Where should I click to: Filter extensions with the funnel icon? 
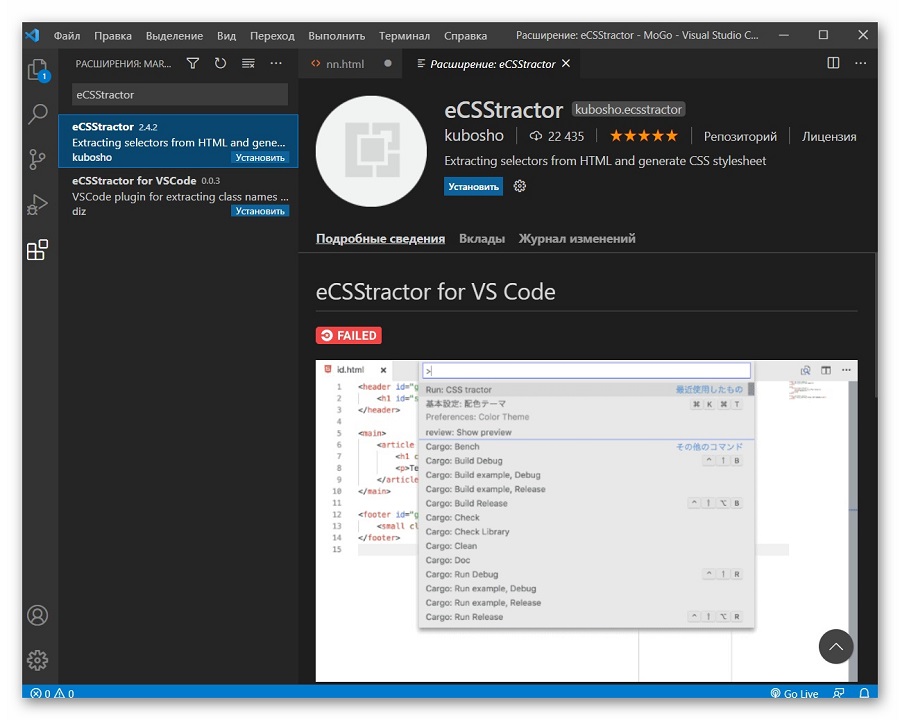193,63
